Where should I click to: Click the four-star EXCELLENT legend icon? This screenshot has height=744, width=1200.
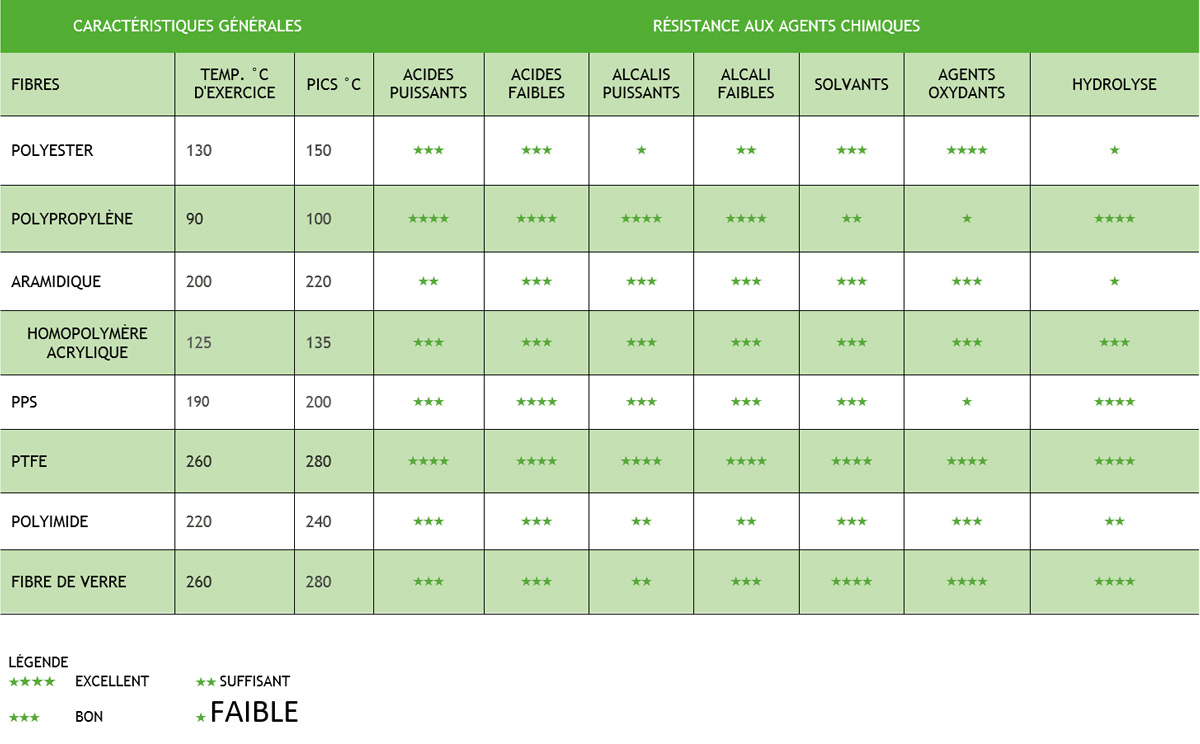[32, 682]
